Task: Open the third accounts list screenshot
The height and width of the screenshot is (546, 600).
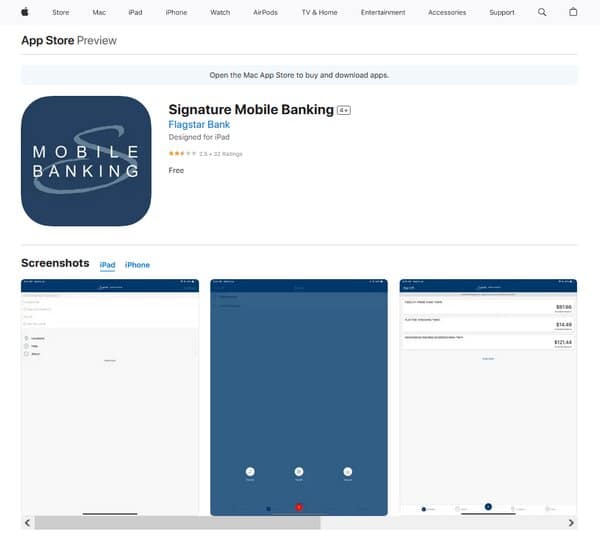Action: (x=488, y=398)
